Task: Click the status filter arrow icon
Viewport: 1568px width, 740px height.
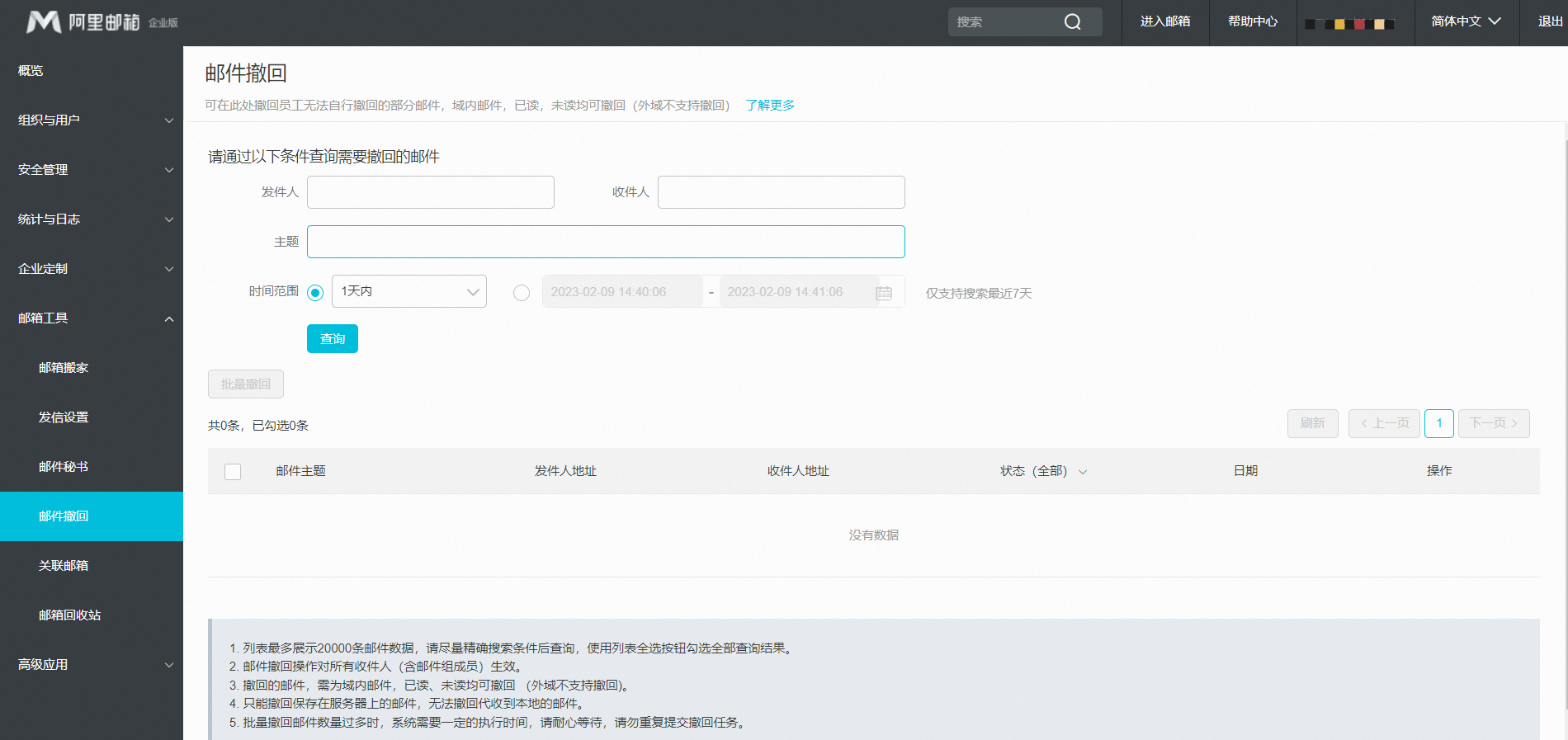Action: 1083,472
